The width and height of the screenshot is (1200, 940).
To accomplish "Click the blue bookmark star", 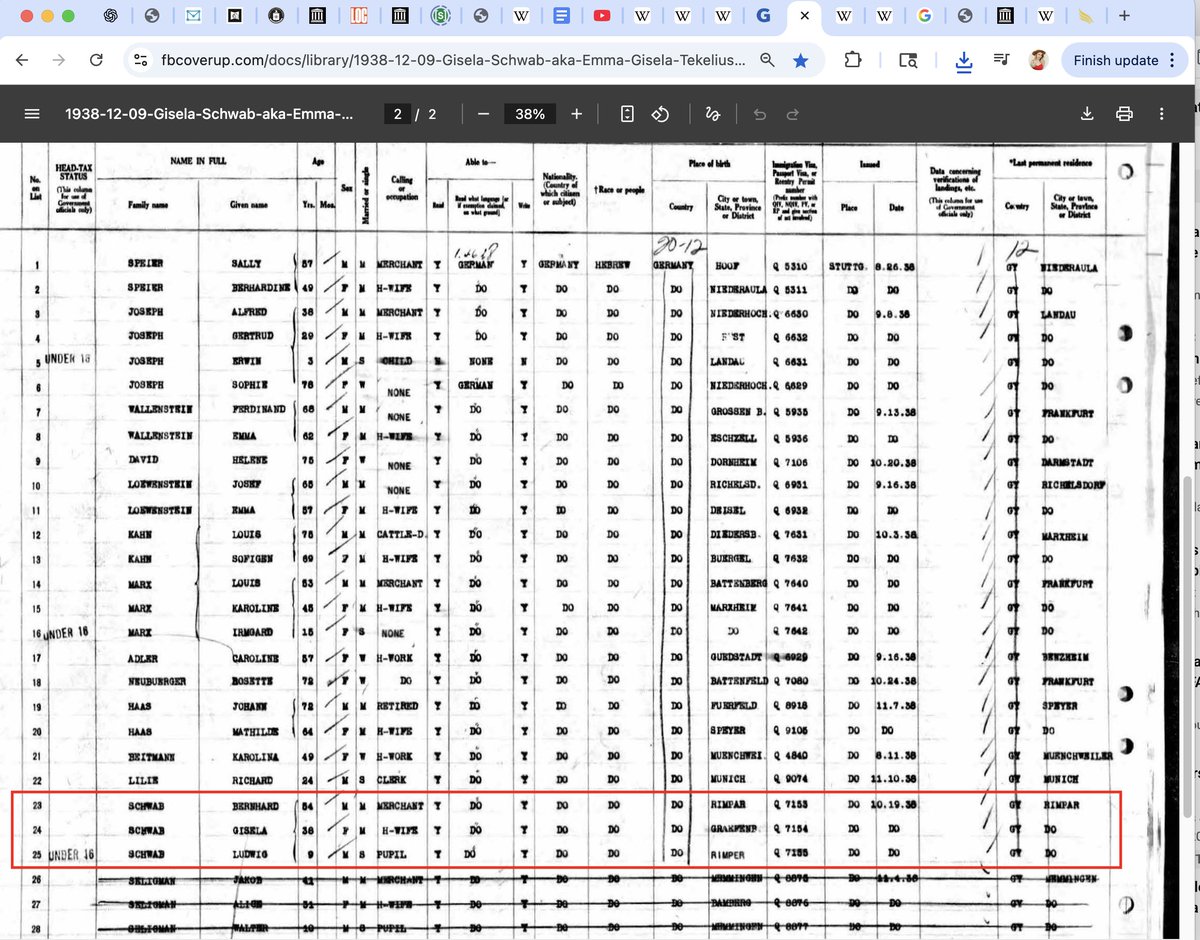I will coord(801,60).
